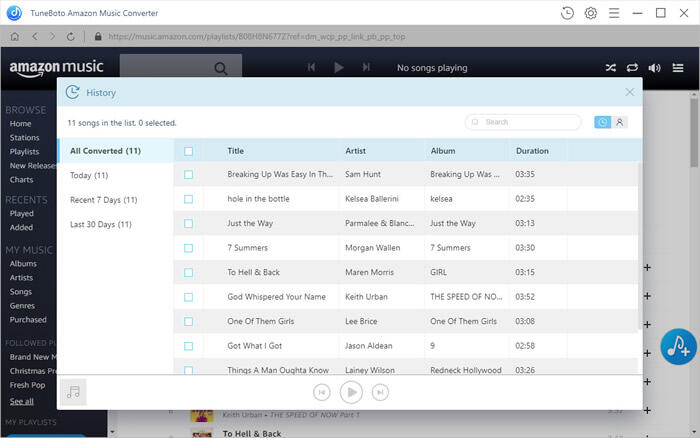Select the All Converted (11) filter

click(116, 151)
